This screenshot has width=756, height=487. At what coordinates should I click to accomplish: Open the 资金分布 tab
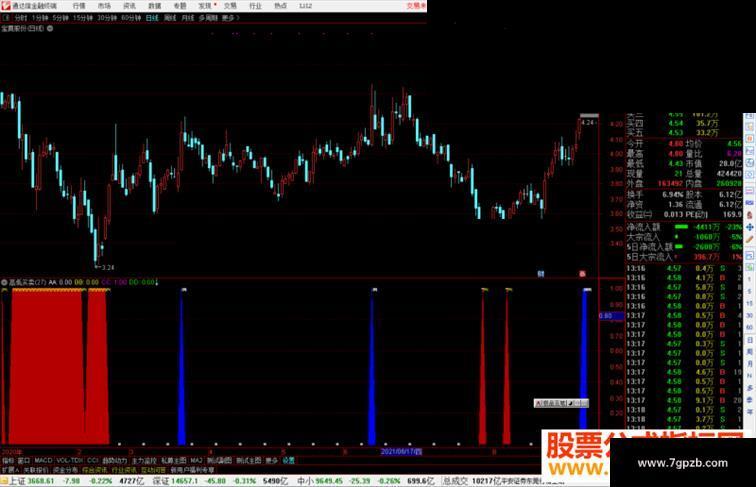pos(65,470)
